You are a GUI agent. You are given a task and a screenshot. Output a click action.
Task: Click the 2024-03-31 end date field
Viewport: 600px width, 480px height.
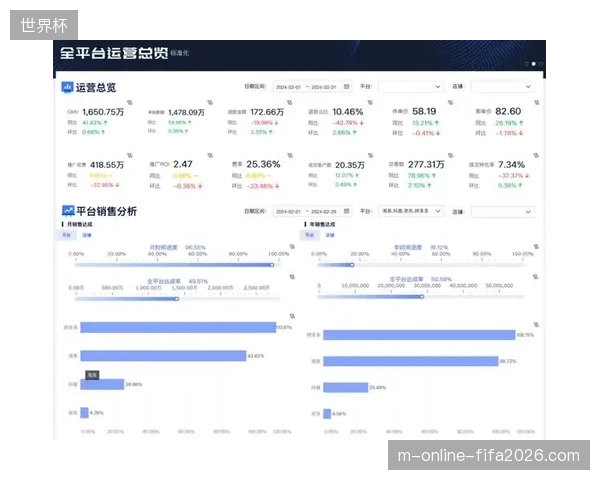click(x=323, y=87)
